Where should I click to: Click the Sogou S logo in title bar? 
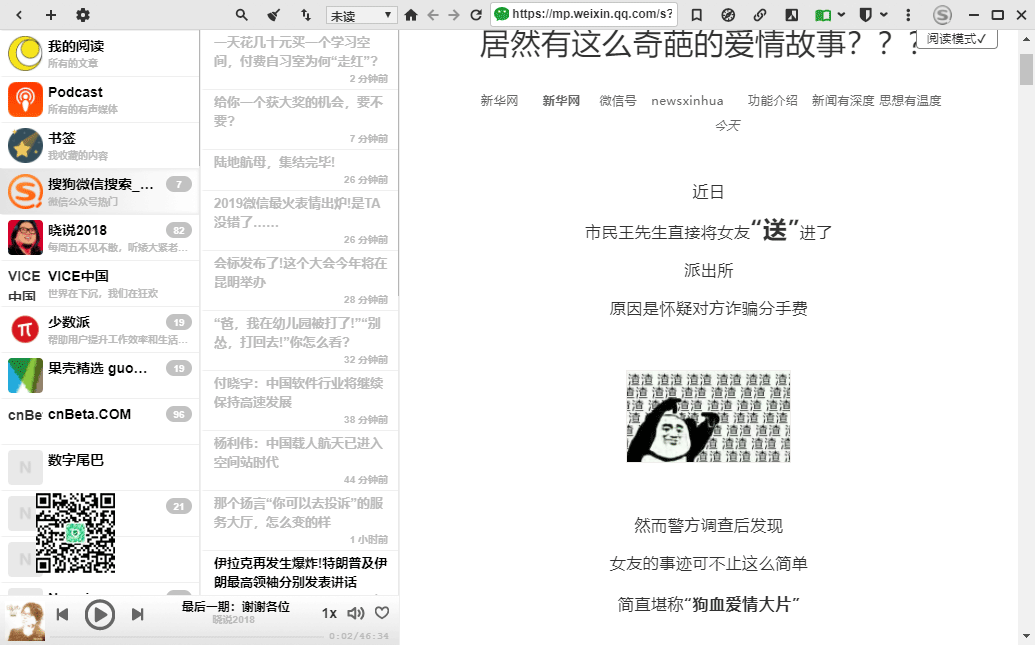coord(942,15)
